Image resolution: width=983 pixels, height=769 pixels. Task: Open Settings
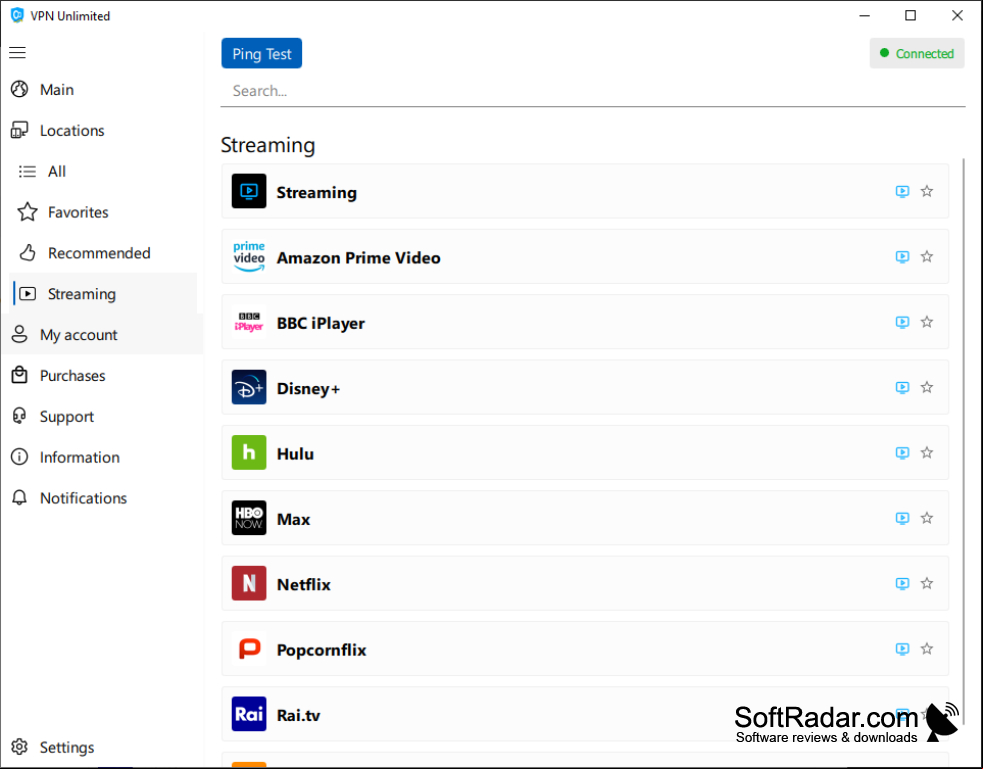tap(102, 747)
